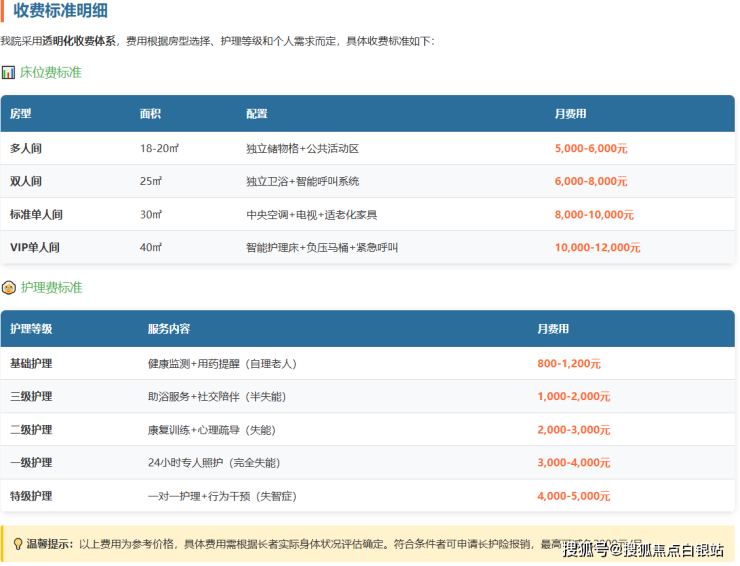Click the 标准单人间 row label
The image size is (740, 566).
[x=36, y=215]
